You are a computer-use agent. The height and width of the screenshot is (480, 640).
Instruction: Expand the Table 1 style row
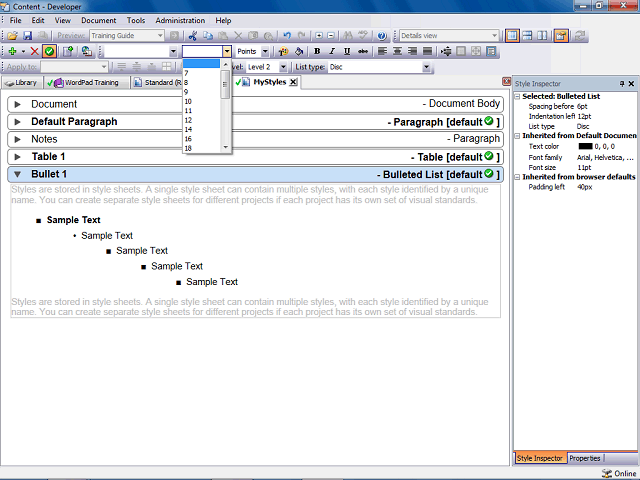coord(18,157)
